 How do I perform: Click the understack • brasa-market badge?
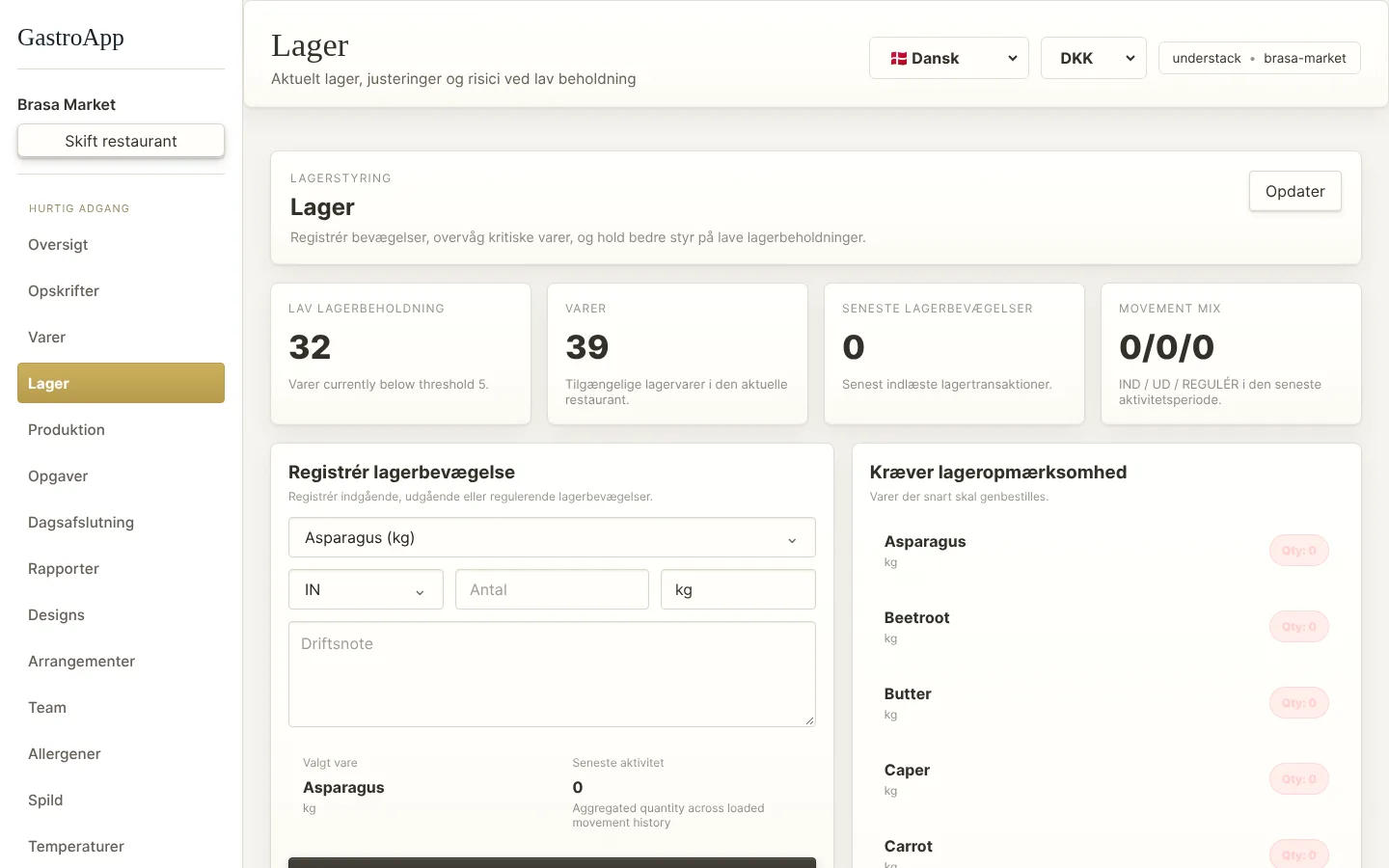(x=1259, y=58)
